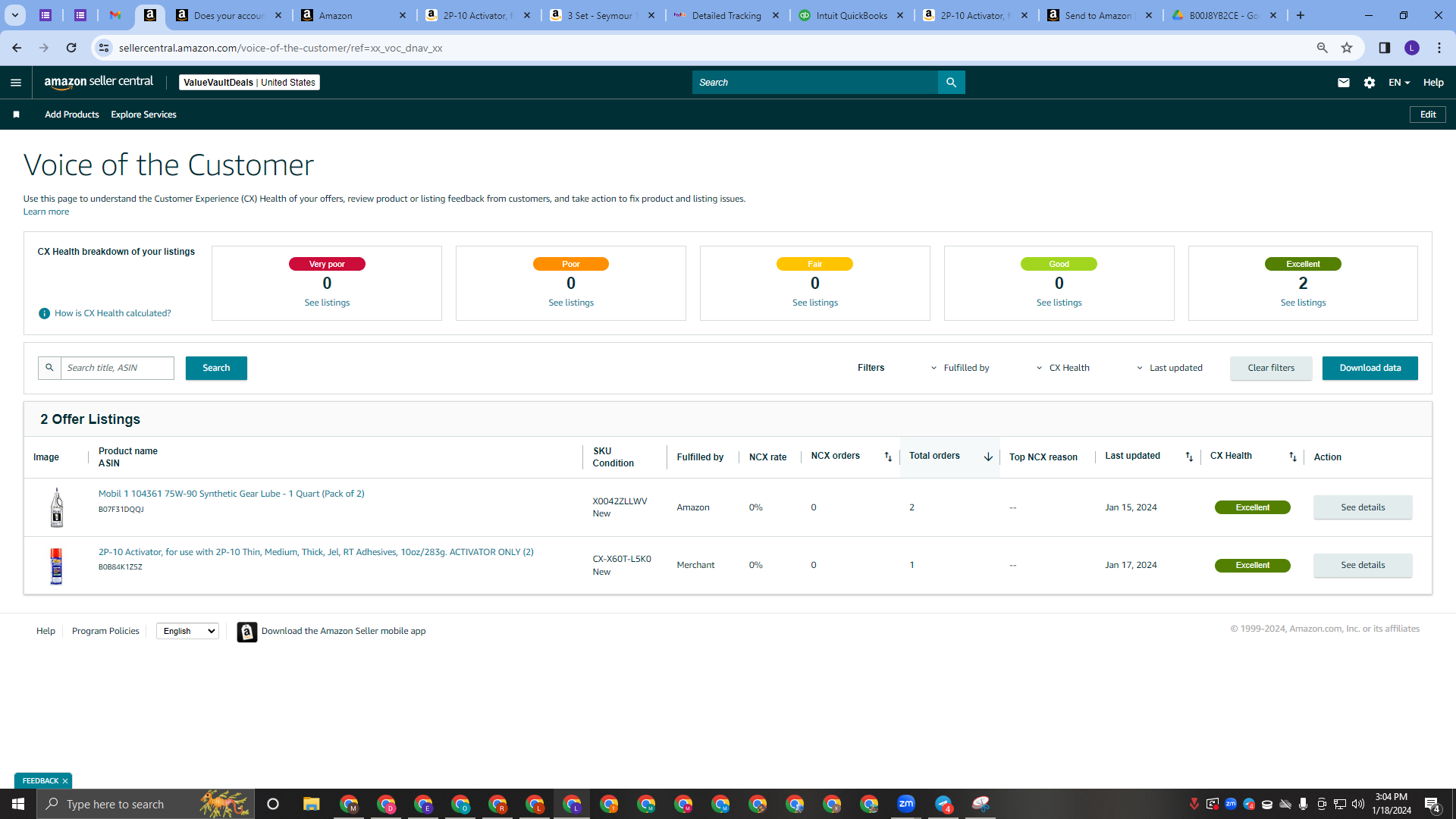The image size is (1456, 819).
Task: Switch to the Does your account tab
Action: click(x=229, y=15)
